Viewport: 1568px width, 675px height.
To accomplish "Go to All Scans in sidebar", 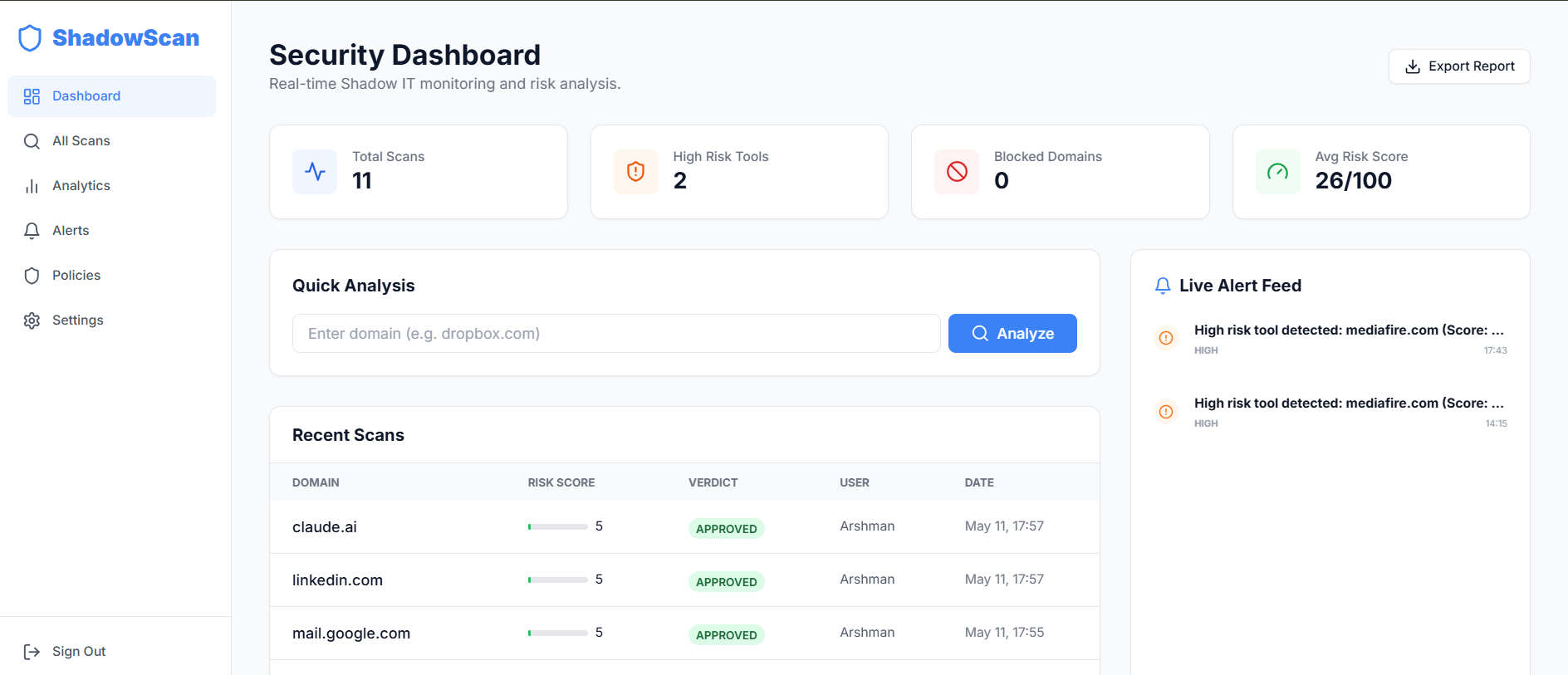I will click(111, 141).
